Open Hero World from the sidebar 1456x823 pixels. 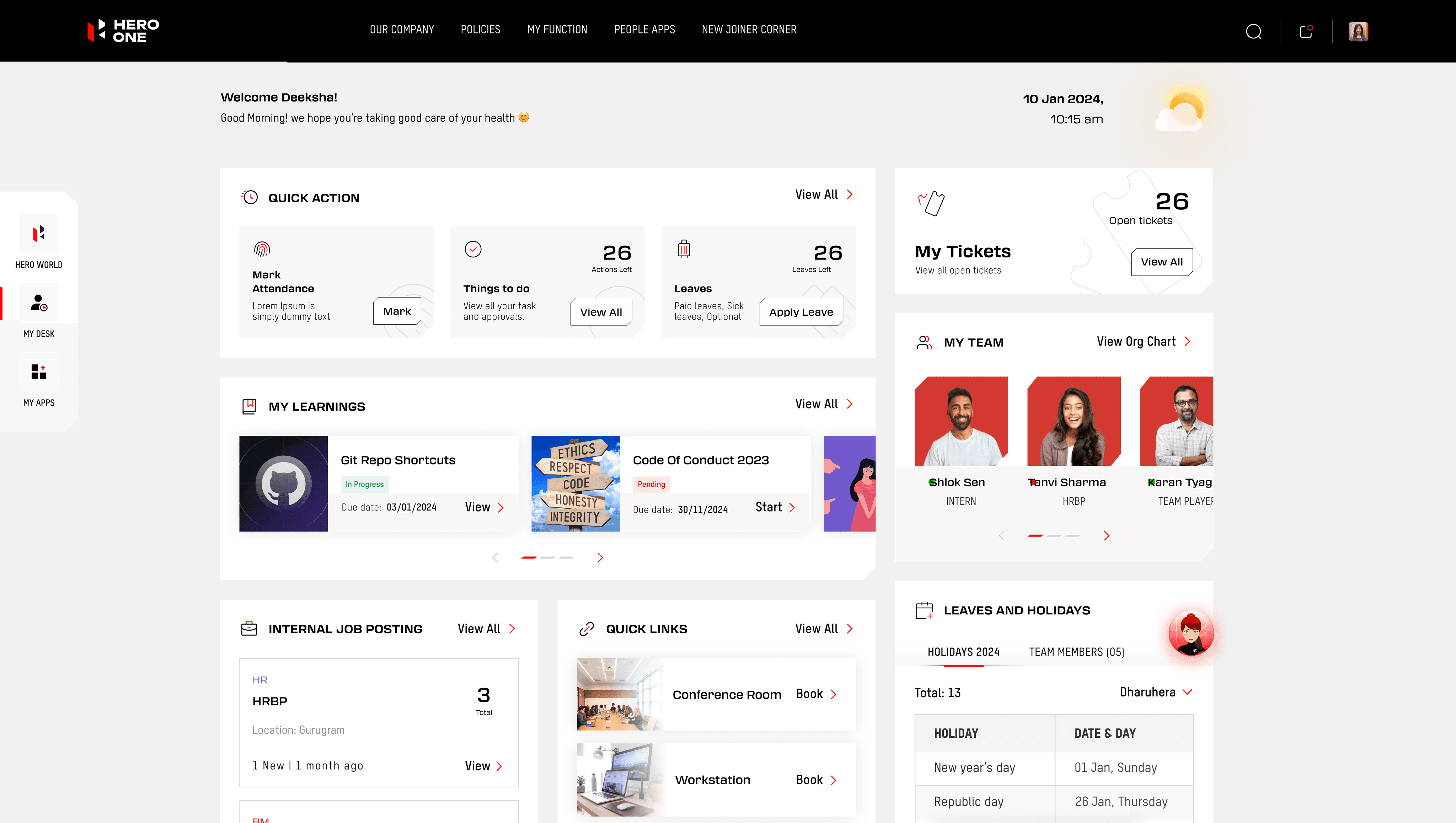coord(38,234)
